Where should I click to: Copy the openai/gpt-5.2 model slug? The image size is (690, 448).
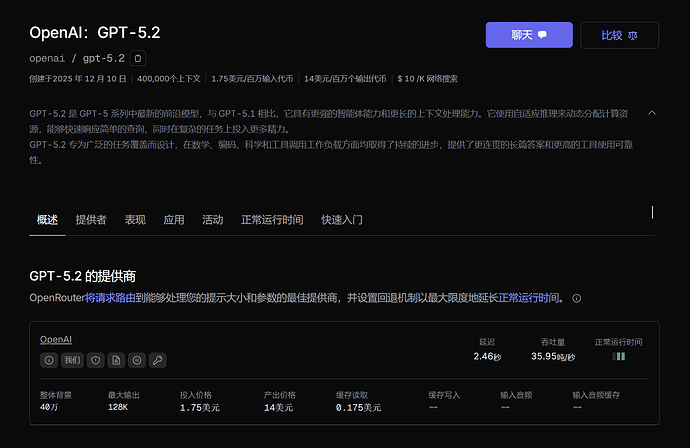138,58
